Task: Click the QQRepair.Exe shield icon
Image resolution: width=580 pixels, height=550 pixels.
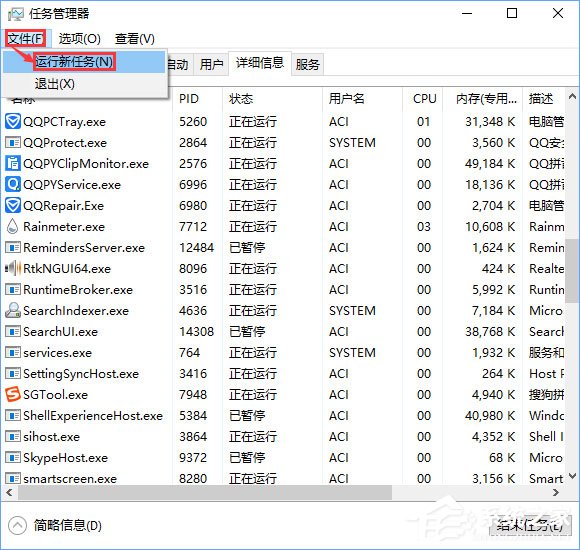Action: [13, 206]
